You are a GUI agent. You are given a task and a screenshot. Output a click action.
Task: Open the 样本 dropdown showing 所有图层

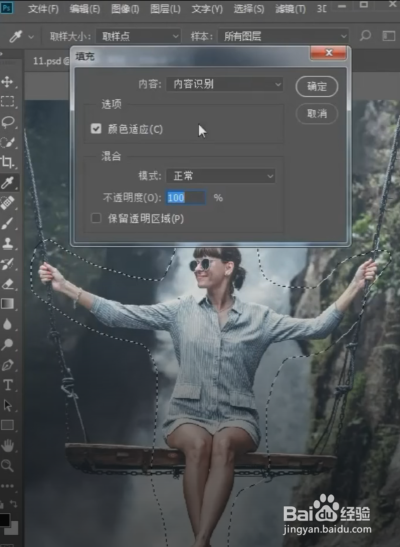point(283,36)
